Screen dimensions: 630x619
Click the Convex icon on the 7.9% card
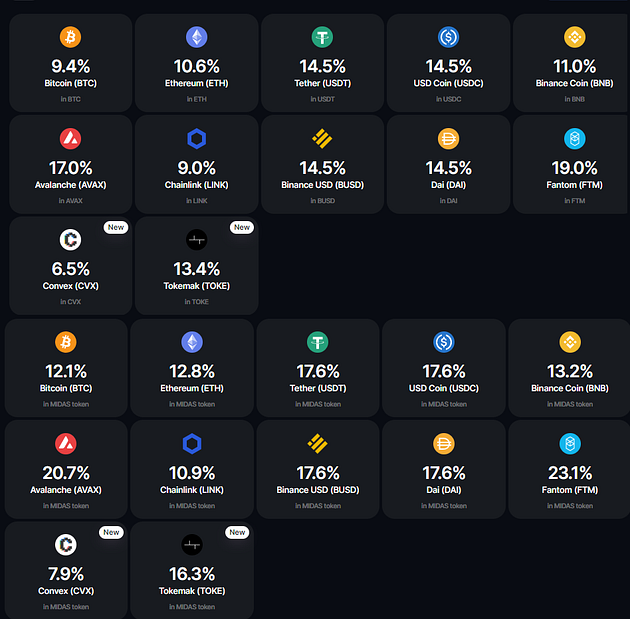coord(65,545)
